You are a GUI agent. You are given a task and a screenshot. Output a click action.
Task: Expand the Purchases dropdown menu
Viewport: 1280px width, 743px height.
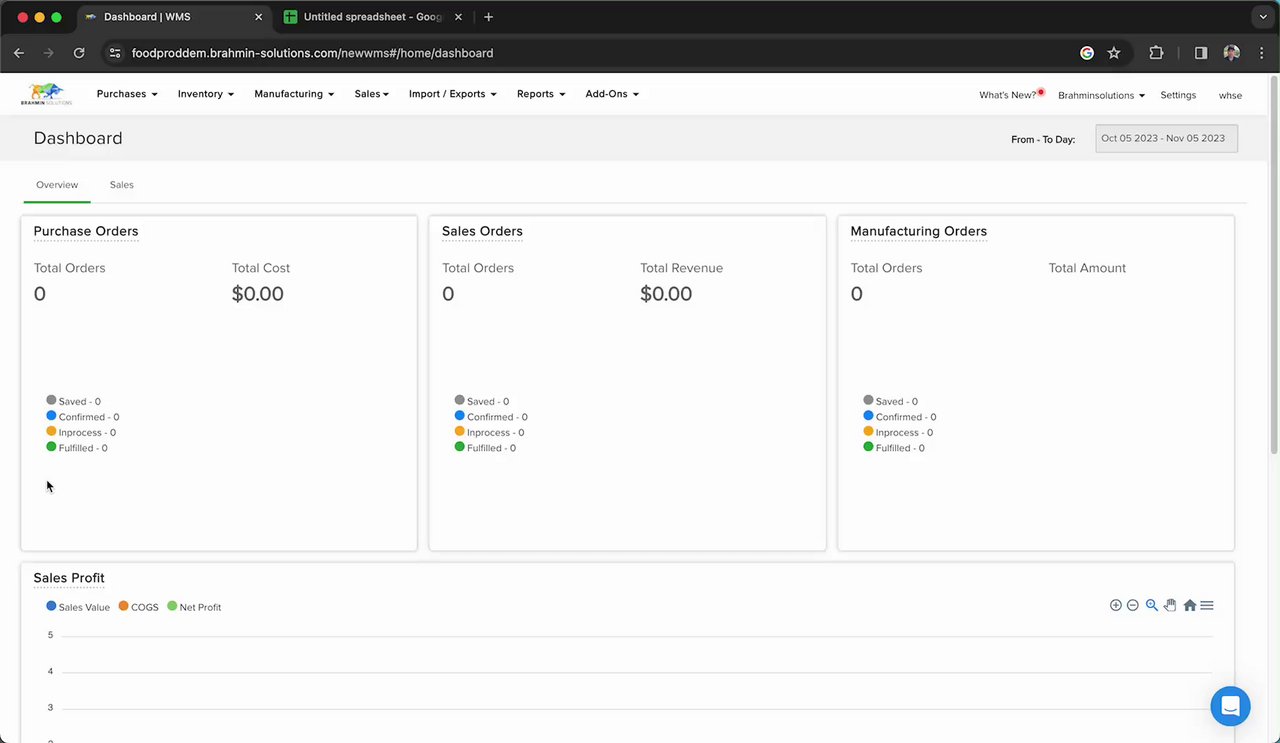127,94
